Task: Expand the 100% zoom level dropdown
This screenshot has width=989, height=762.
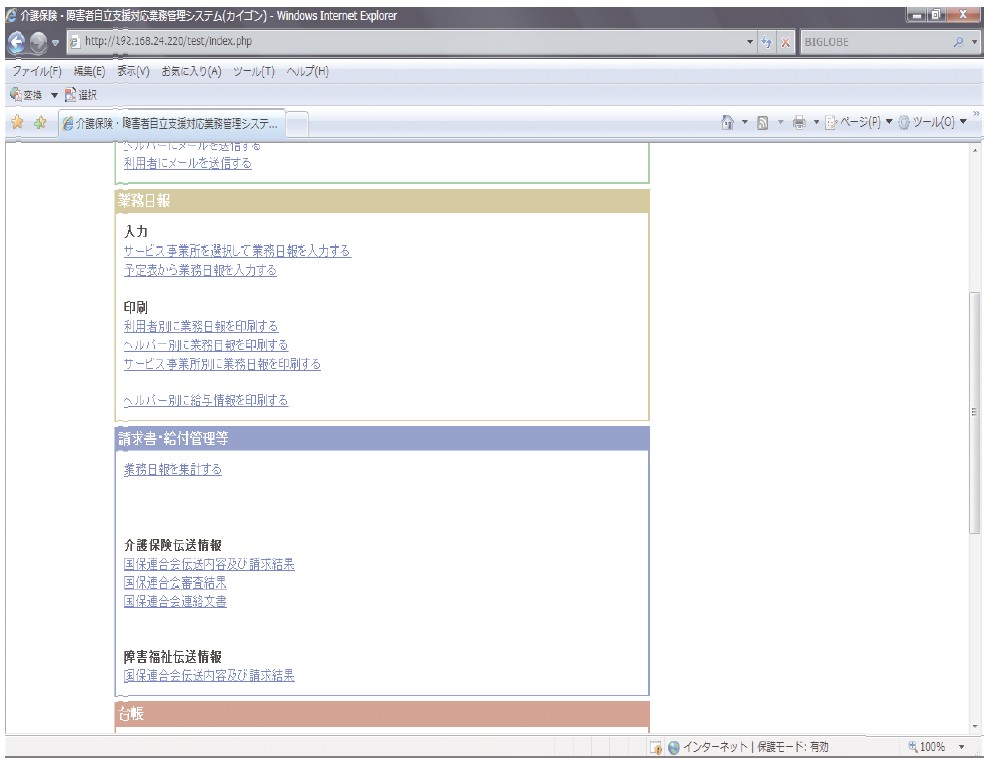Action: point(962,747)
